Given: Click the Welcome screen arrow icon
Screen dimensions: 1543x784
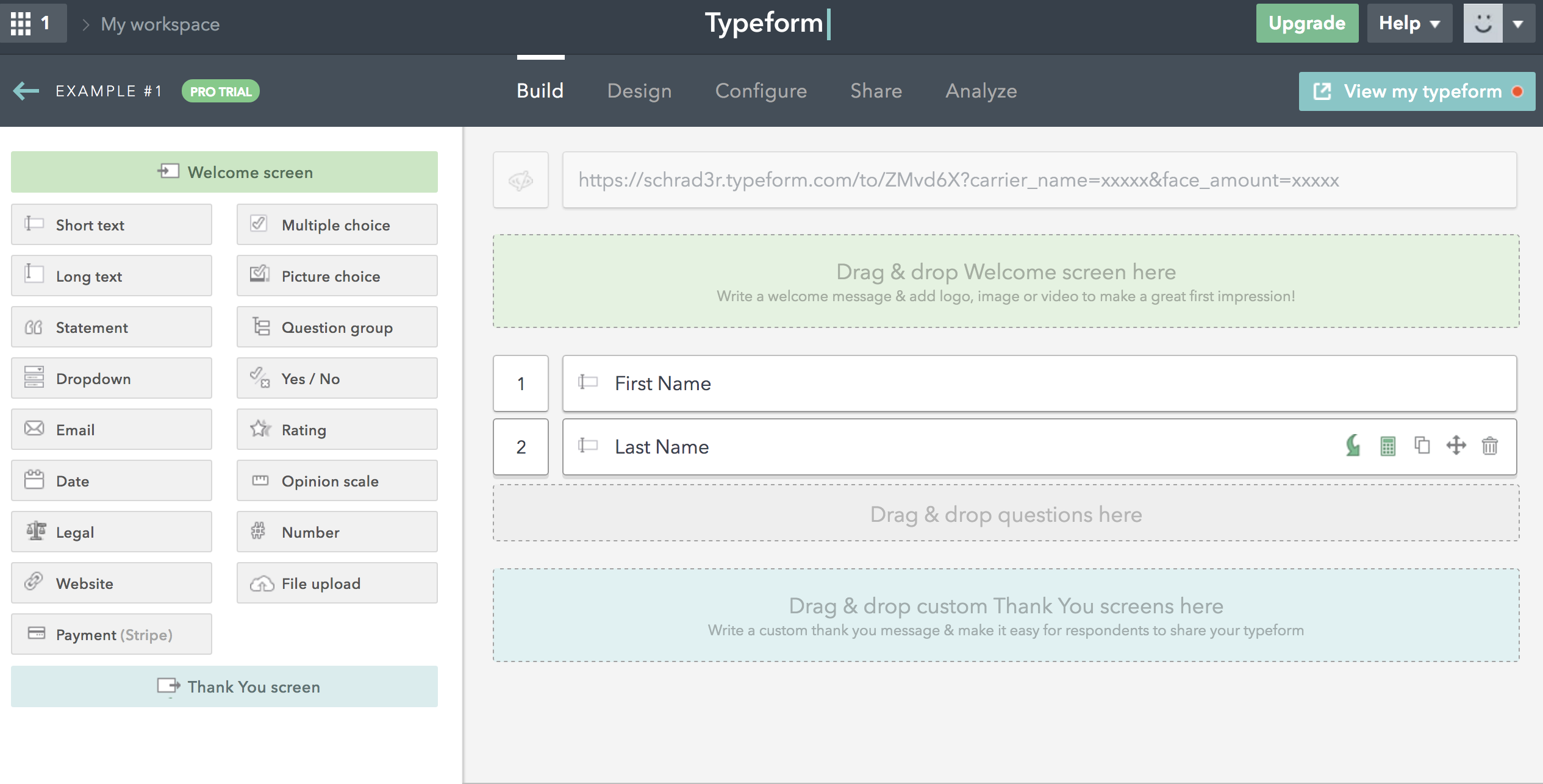Looking at the screenshot, I should (x=168, y=171).
